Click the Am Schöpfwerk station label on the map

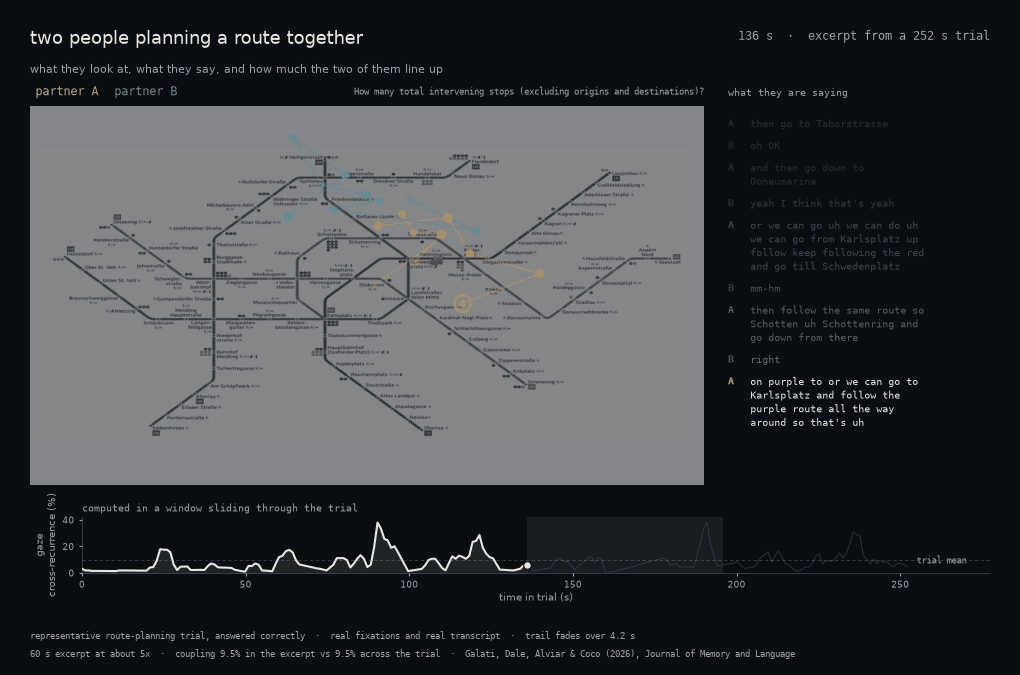[232, 386]
